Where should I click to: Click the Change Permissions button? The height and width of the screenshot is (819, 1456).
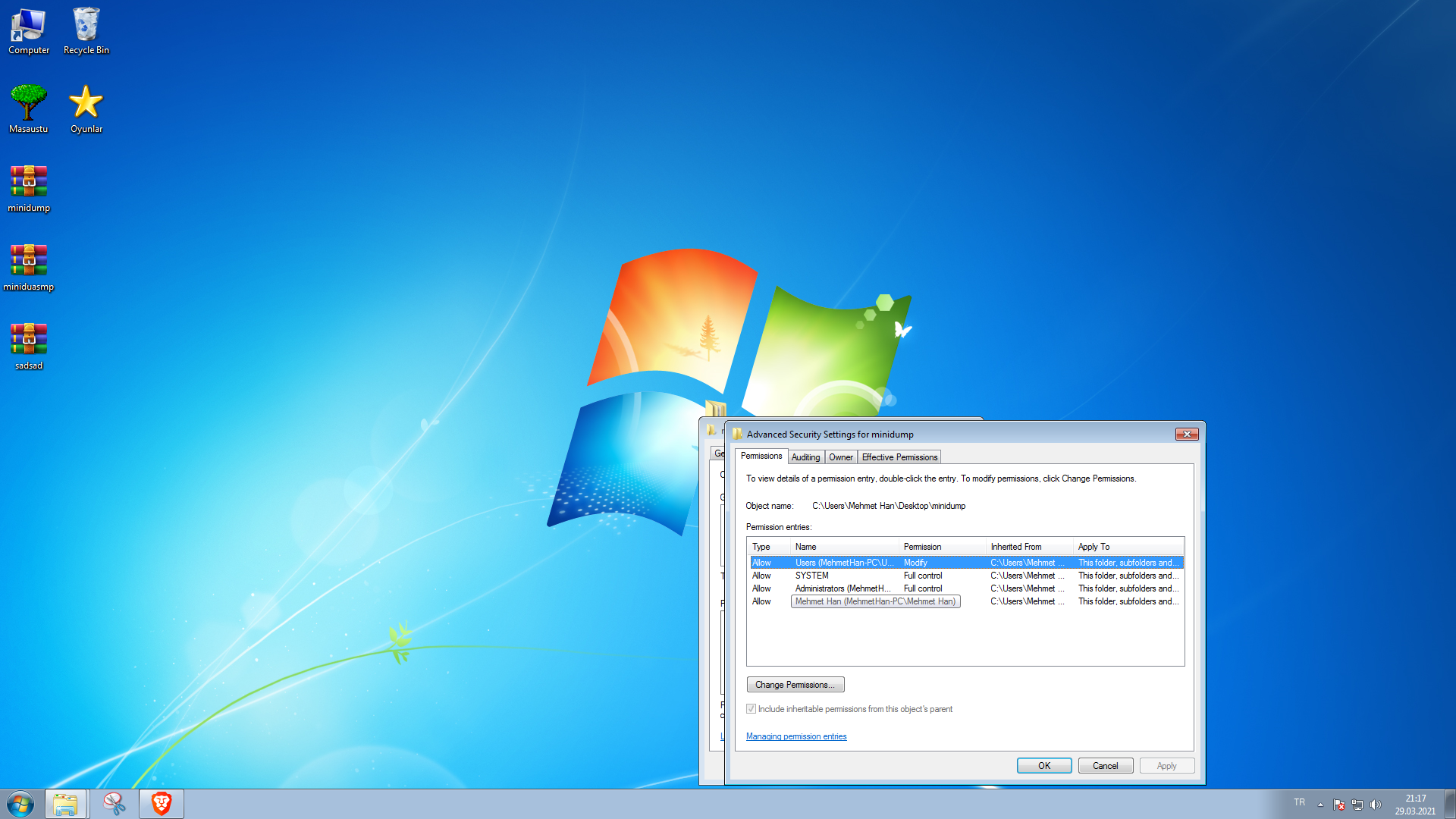pyautogui.click(x=795, y=685)
